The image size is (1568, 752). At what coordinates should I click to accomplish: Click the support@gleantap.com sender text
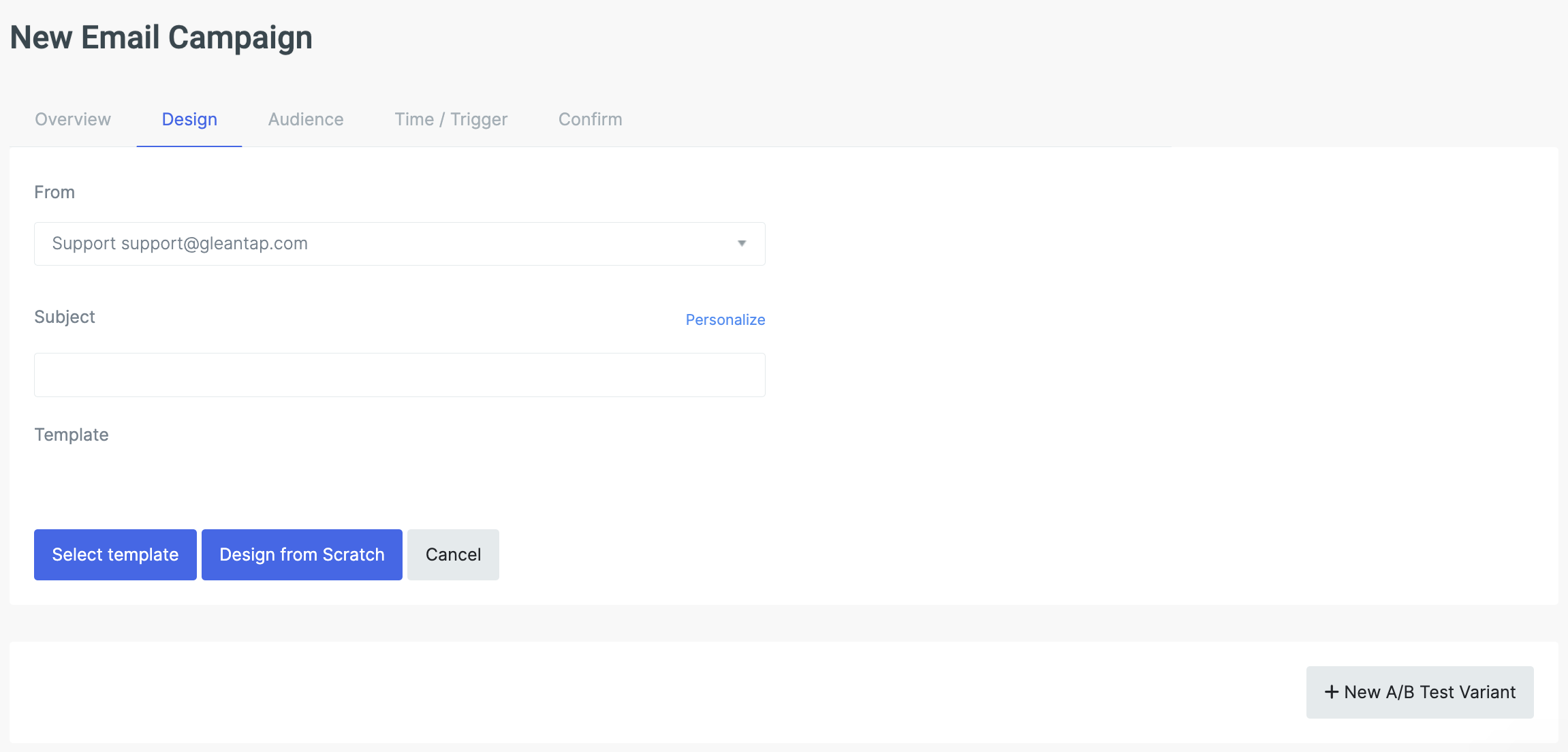click(x=215, y=243)
